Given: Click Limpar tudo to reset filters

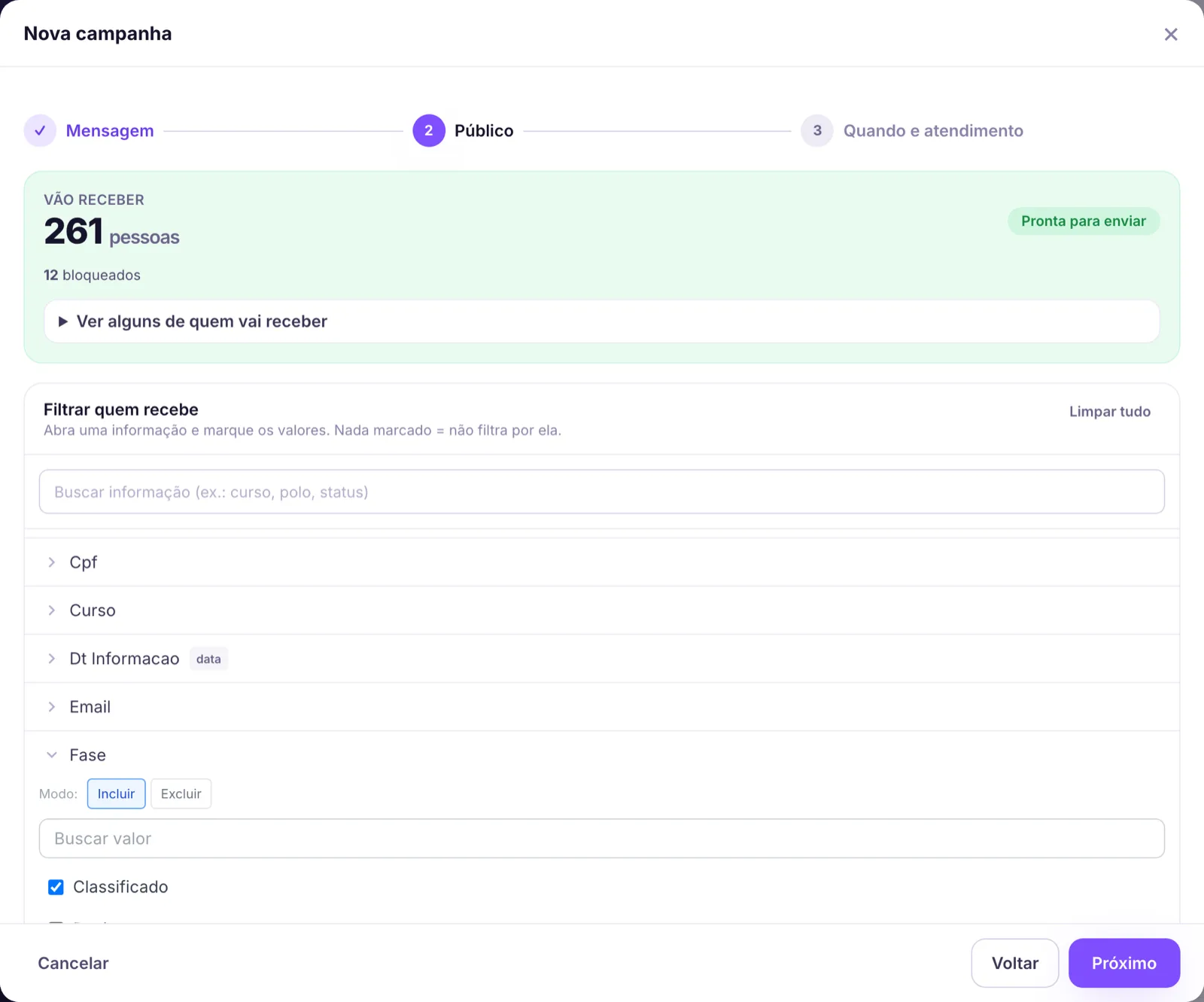Looking at the screenshot, I should click(1110, 412).
